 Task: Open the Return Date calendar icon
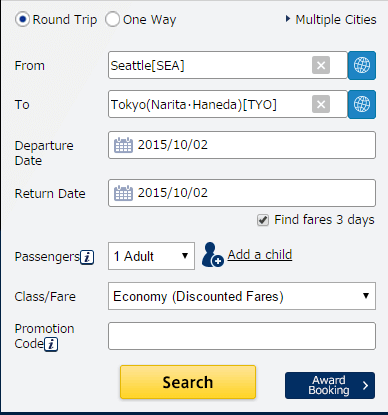point(123,193)
